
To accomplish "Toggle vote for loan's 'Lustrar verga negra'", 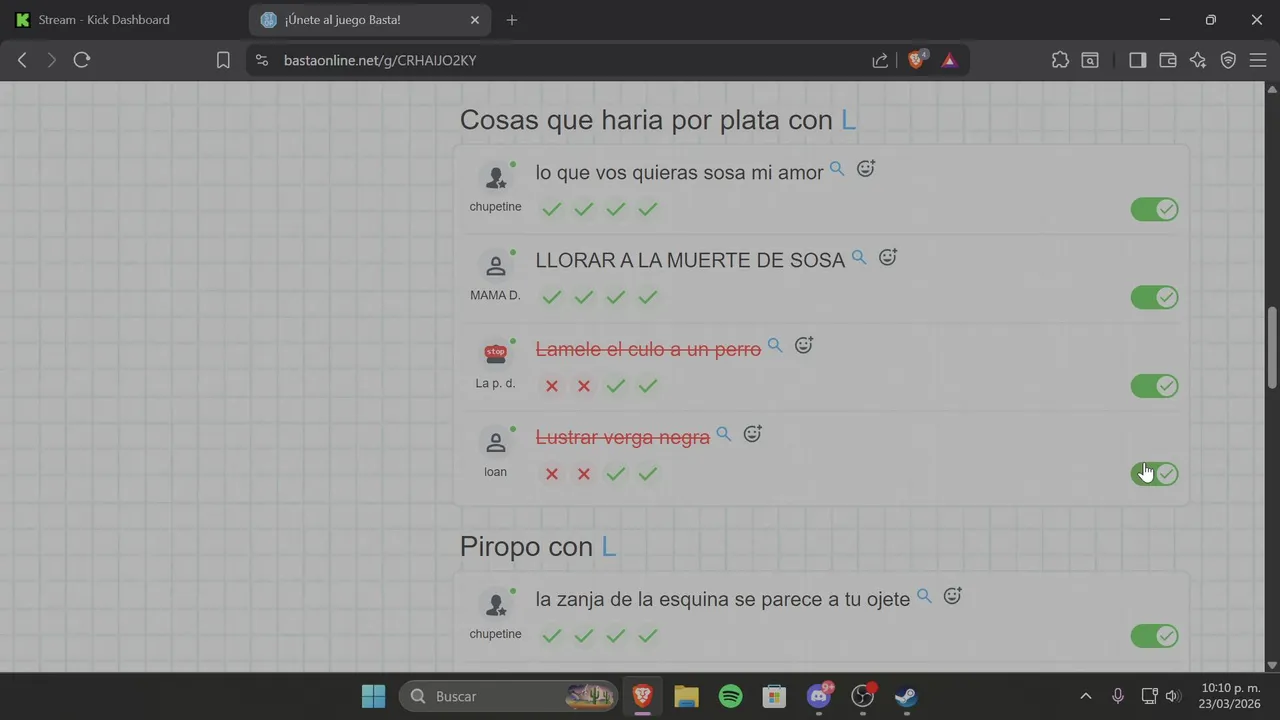I will [x=1155, y=474].
